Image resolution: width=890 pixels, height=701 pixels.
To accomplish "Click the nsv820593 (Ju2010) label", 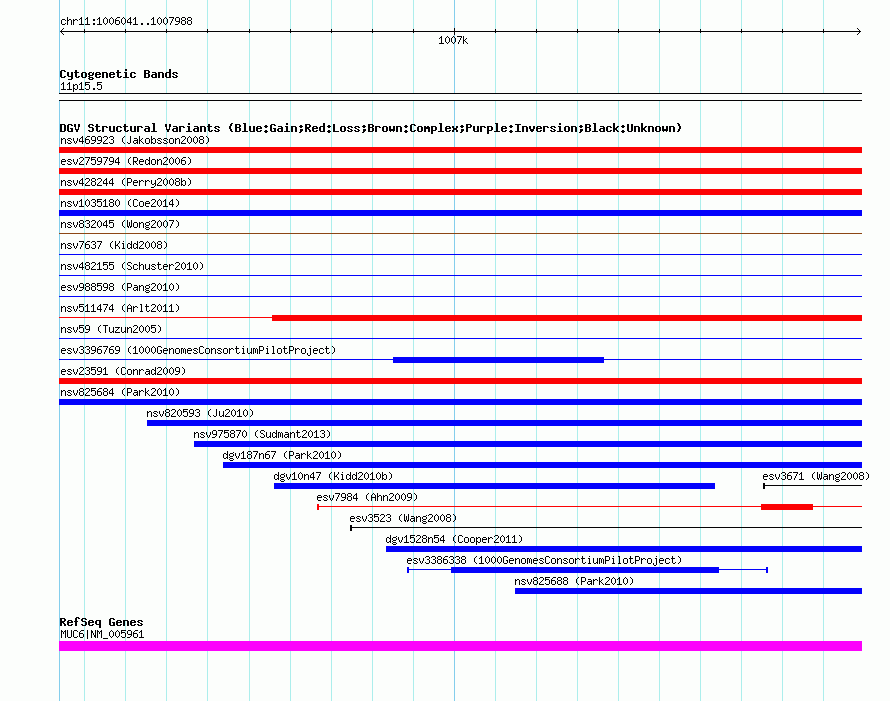I will click(200, 413).
